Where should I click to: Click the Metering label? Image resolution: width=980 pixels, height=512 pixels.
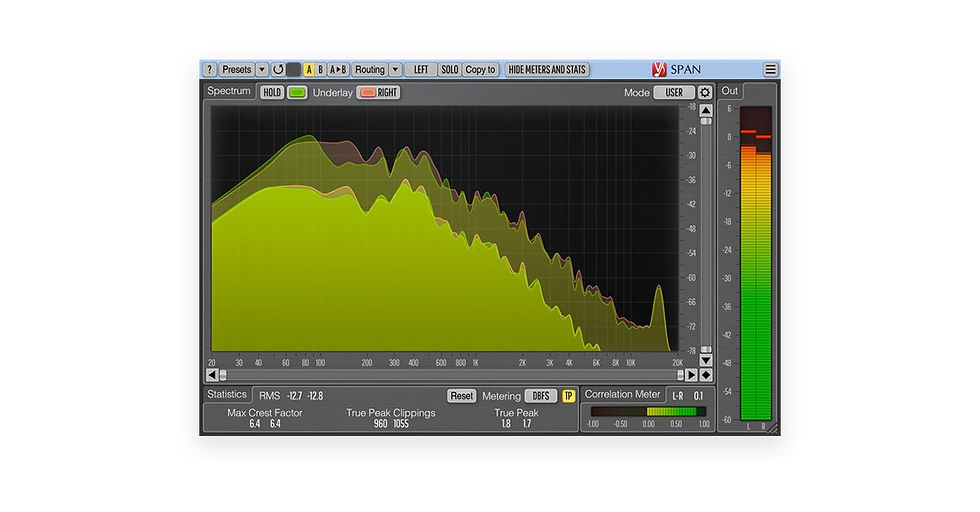[501, 396]
